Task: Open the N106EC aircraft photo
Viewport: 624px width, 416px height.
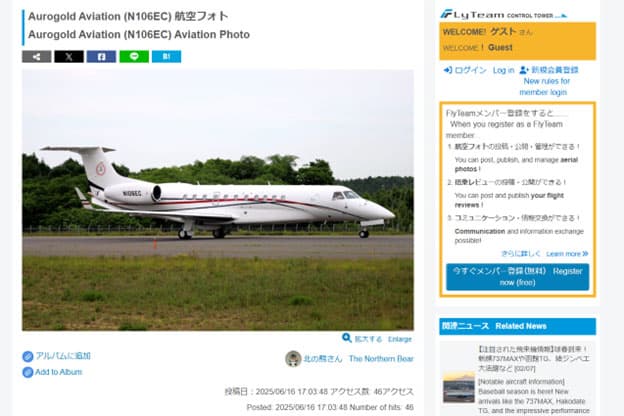Action: pyautogui.click(x=218, y=200)
